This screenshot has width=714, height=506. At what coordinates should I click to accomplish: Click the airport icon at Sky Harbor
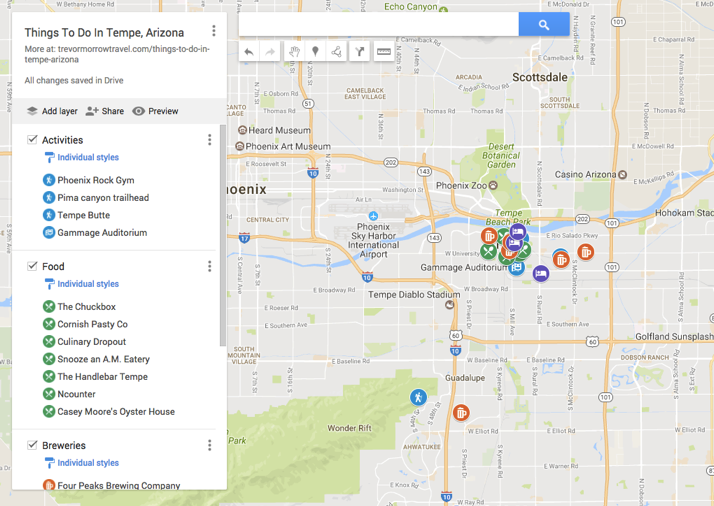click(x=373, y=215)
